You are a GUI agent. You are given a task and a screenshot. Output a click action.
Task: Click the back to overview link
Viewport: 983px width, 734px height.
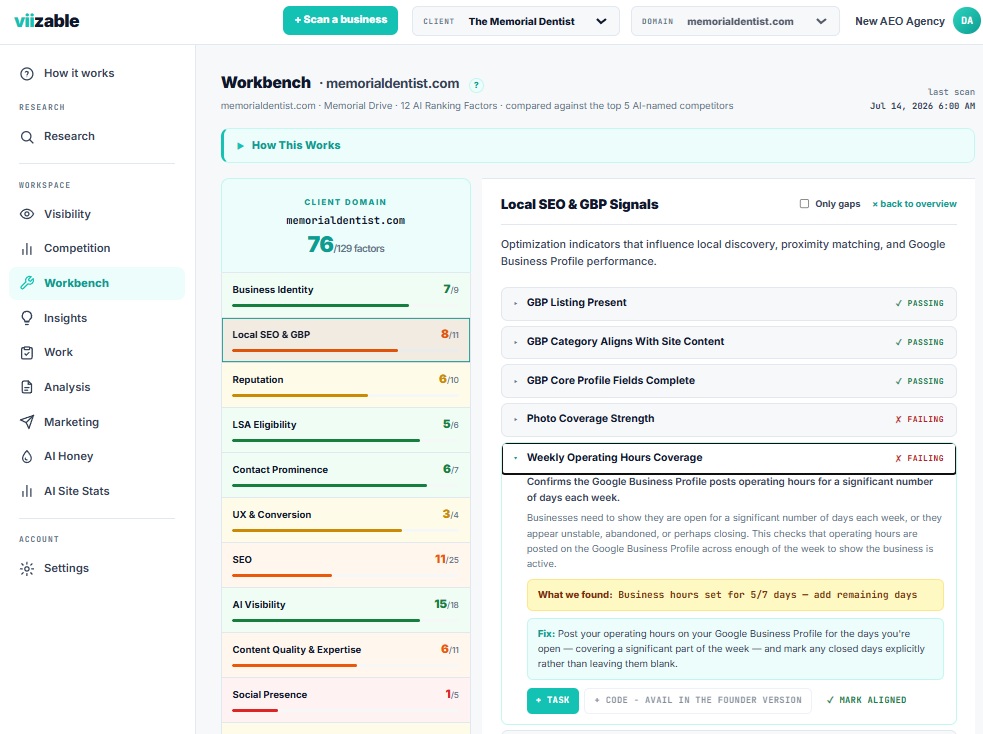point(915,204)
